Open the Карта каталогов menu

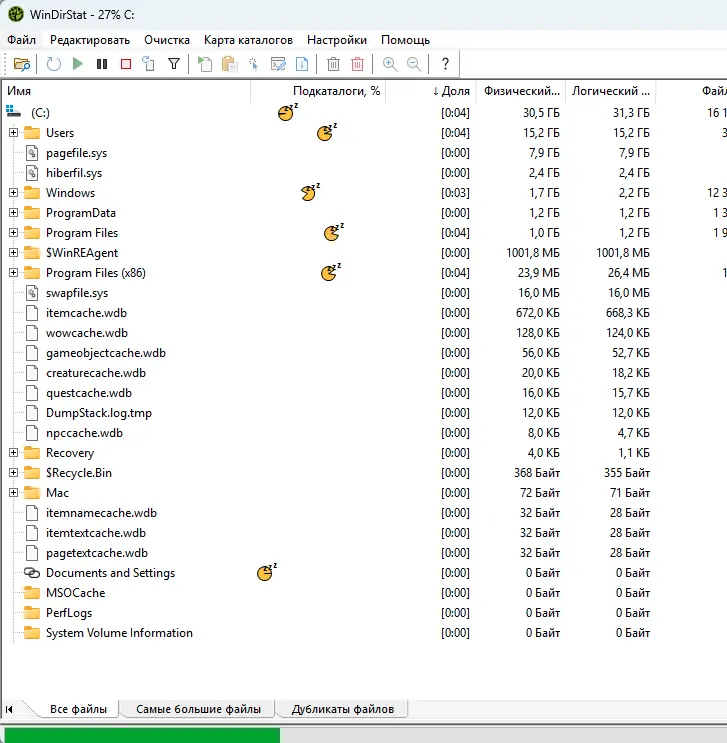(x=248, y=40)
